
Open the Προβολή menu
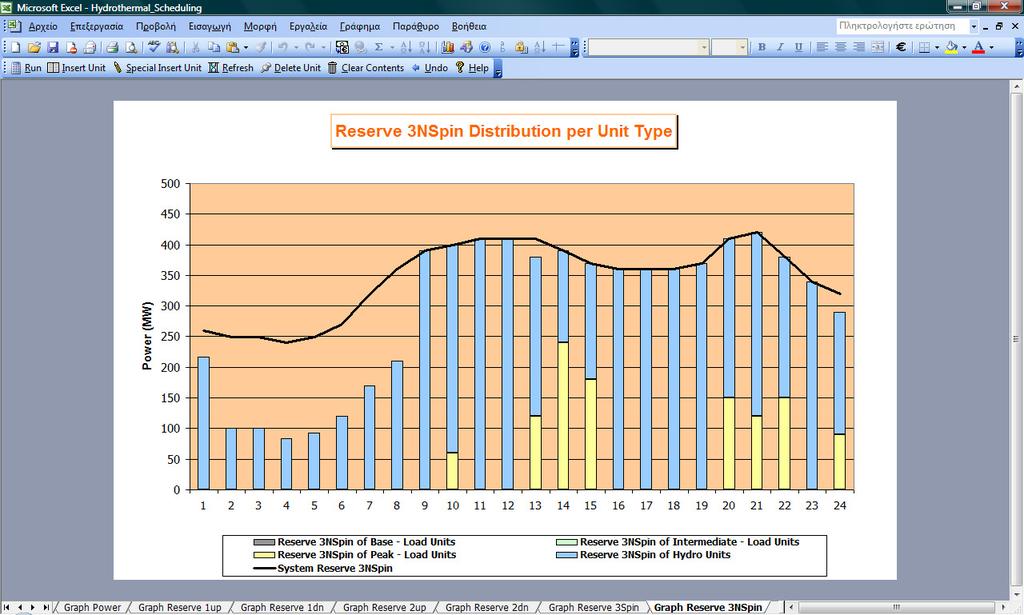click(155, 27)
